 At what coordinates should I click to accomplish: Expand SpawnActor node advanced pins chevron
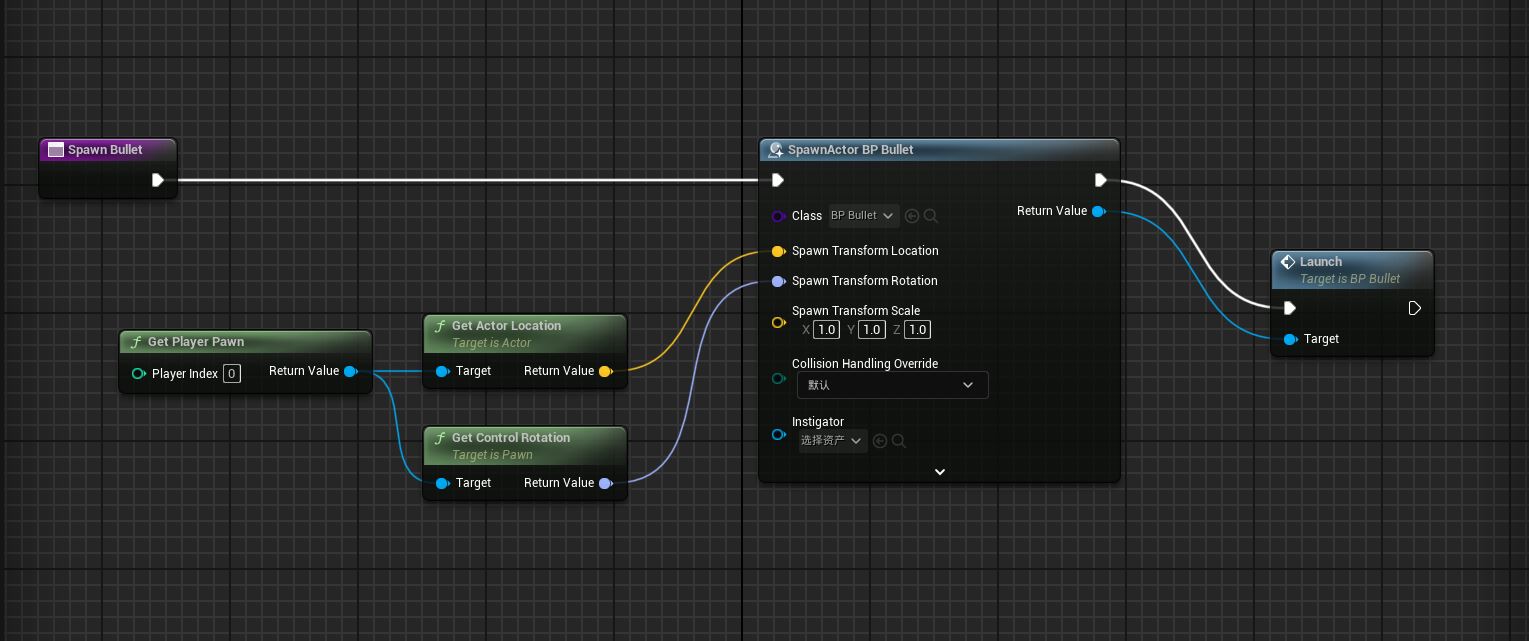click(939, 471)
